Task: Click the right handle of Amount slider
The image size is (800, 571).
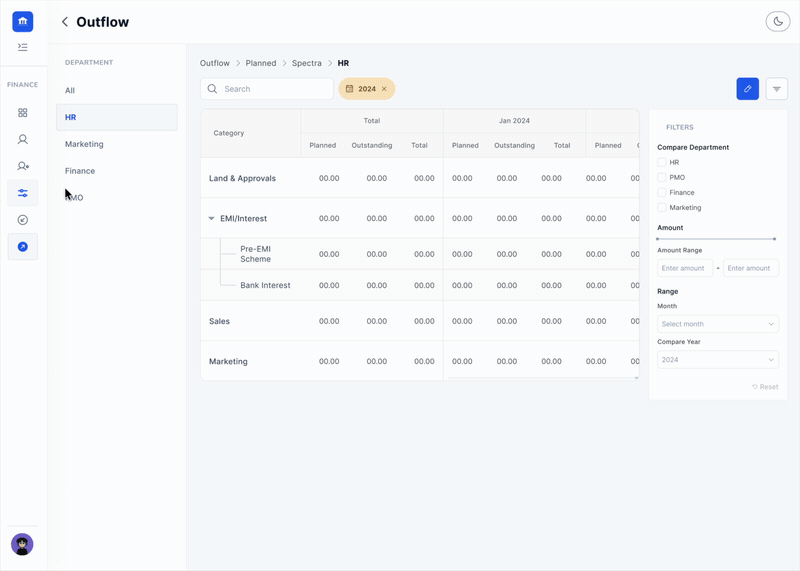Action: [774, 239]
